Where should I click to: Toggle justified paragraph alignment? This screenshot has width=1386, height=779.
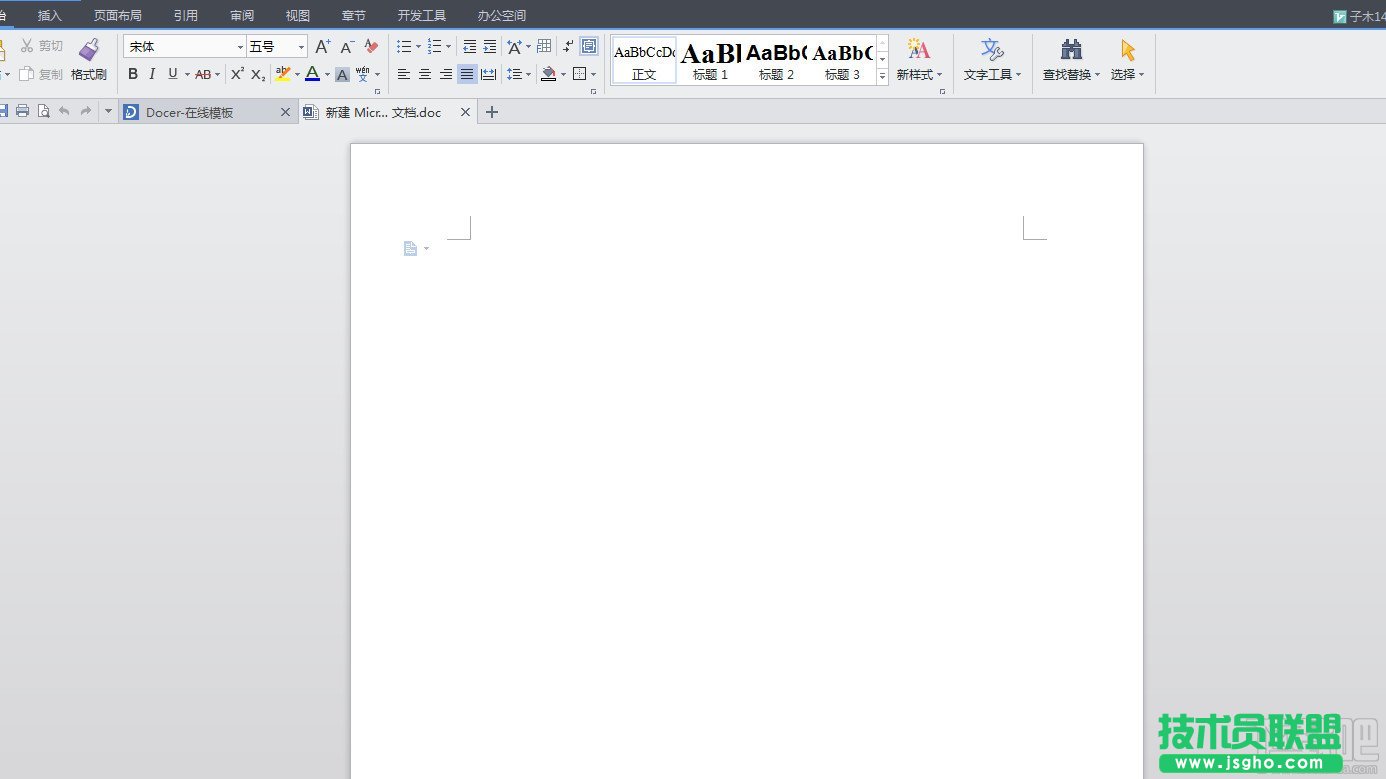[x=467, y=74]
